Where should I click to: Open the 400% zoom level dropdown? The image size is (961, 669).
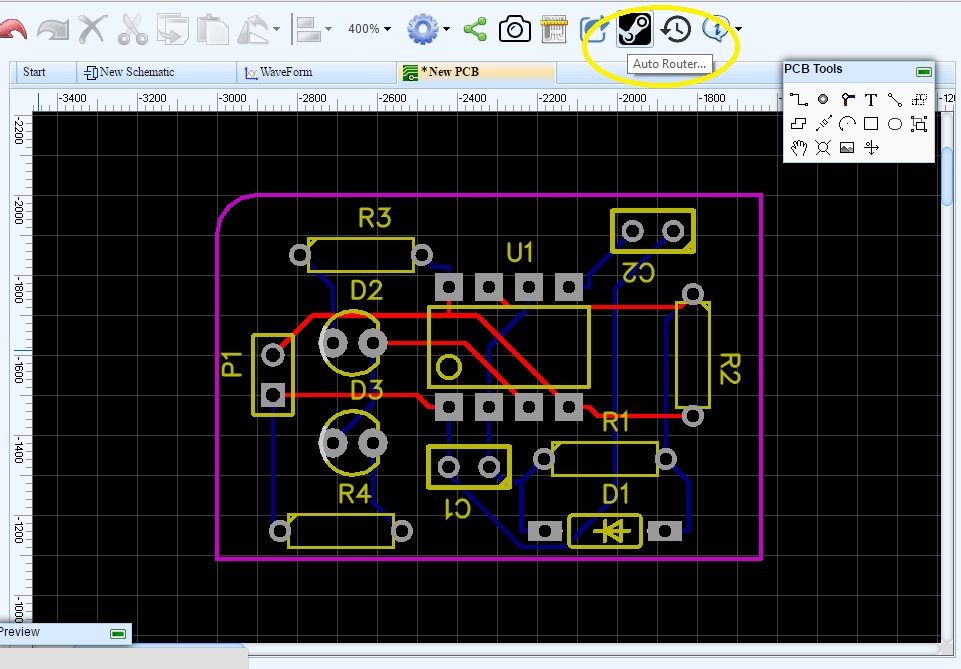click(370, 29)
